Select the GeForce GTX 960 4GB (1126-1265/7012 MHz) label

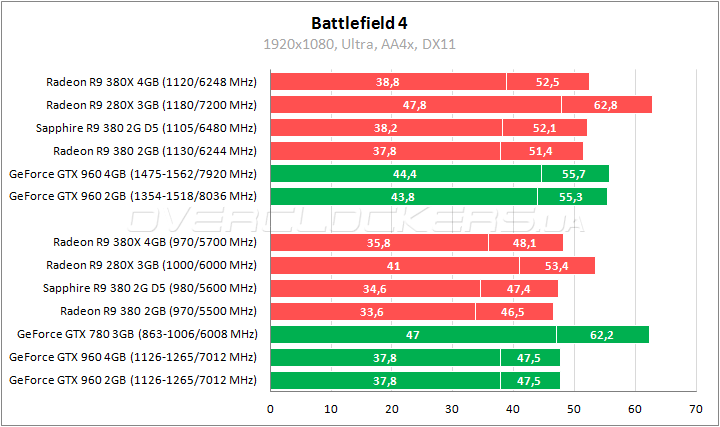click(132, 357)
